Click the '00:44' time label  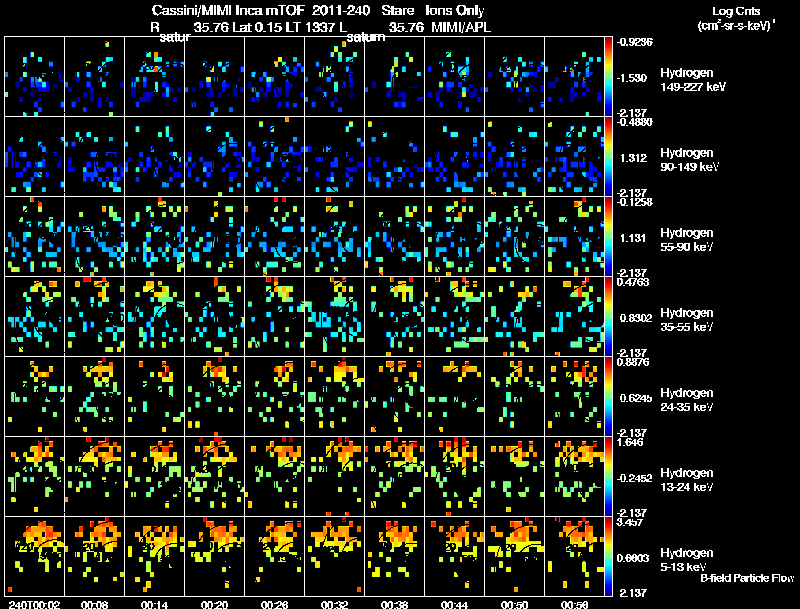(x=455, y=604)
